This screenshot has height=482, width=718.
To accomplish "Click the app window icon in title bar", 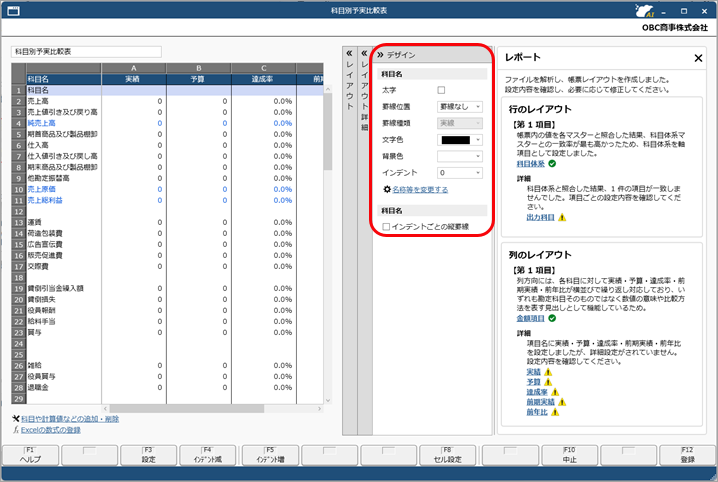I will tap(13, 11).
